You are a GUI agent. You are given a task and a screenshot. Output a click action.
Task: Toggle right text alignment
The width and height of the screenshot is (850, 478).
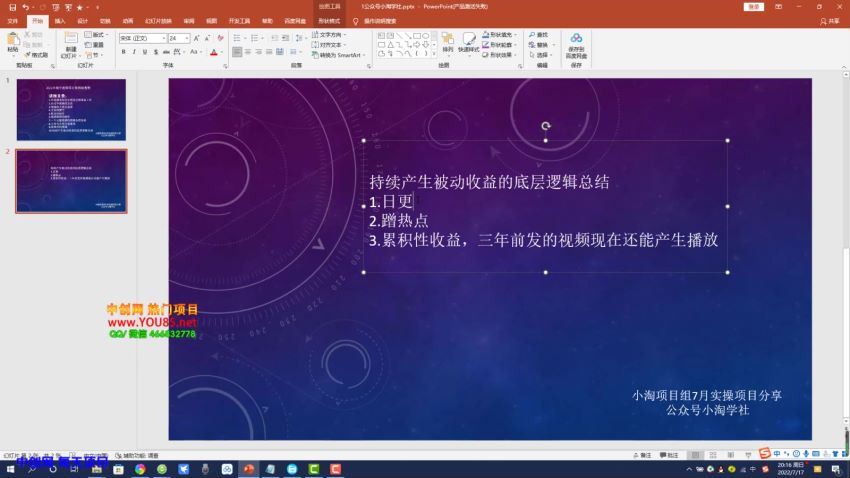coord(259,52)
